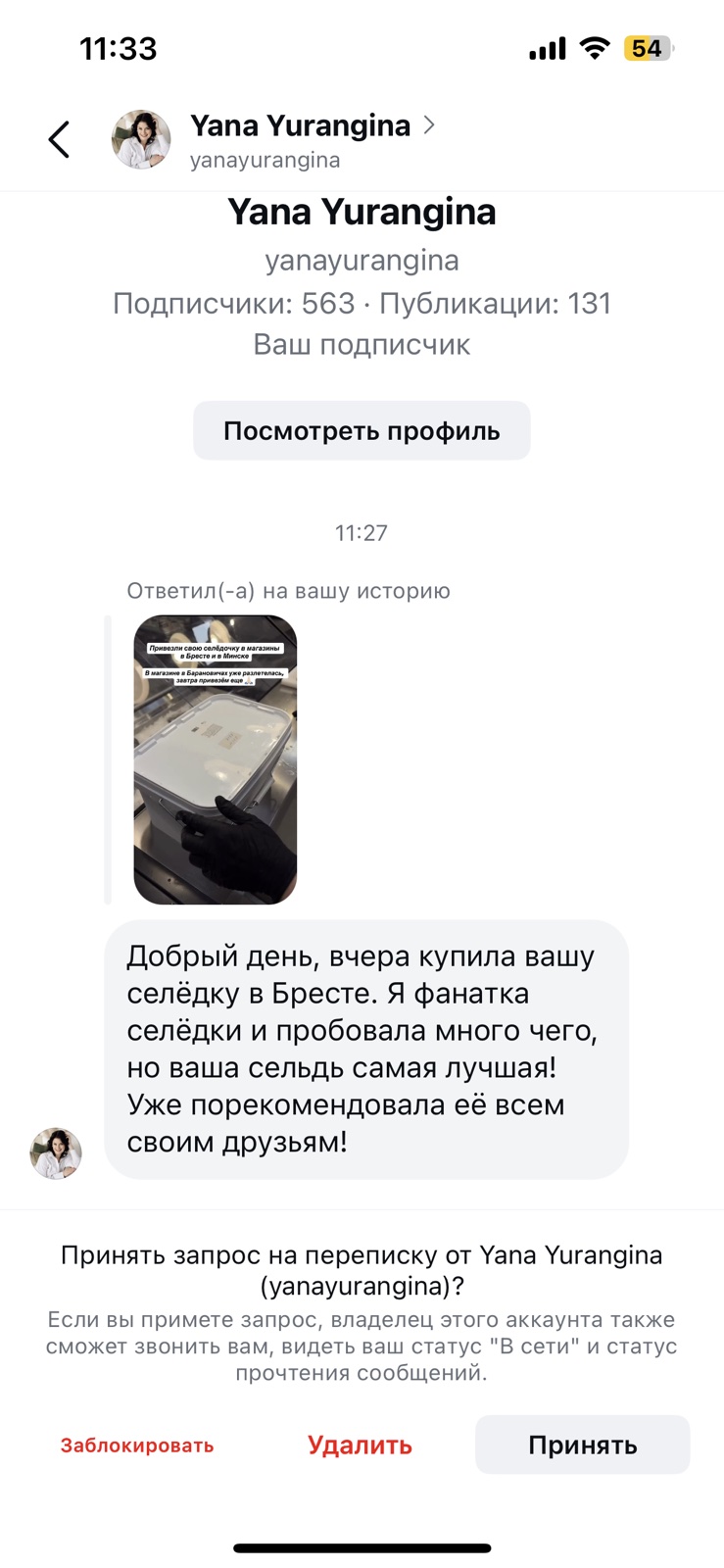Viewport: 724px width, 1568px height.
Task: Tap the small avatar beside the message
Action: click(56, 1152)
